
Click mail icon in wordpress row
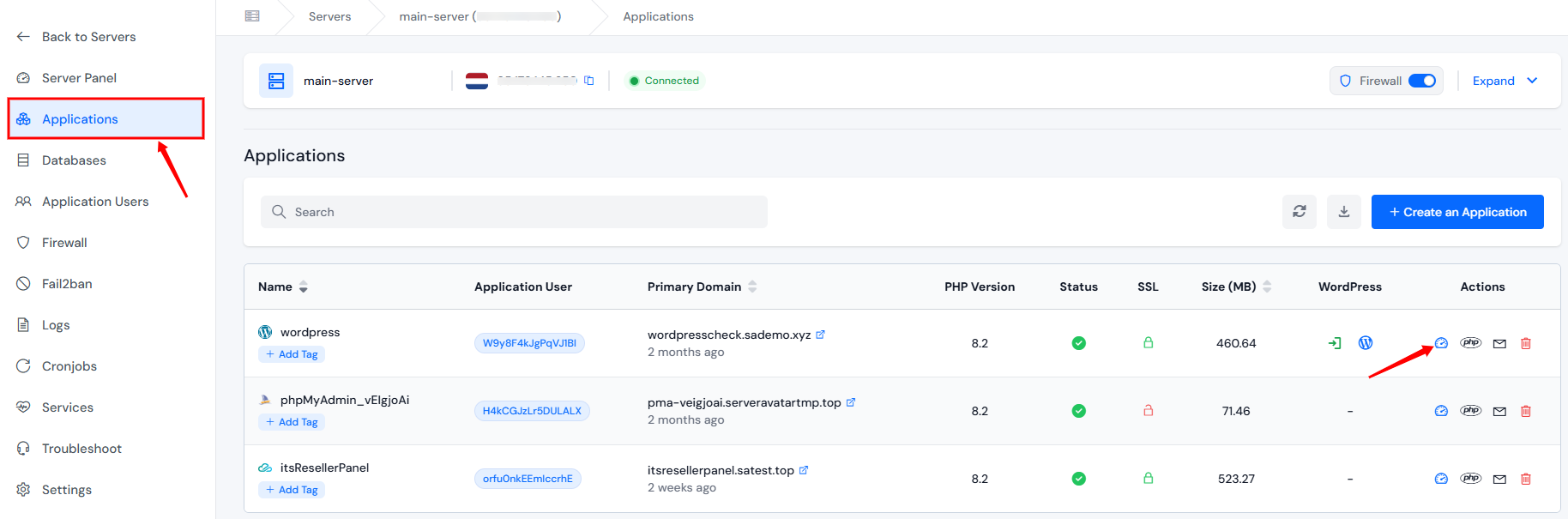pos(1499,343)
